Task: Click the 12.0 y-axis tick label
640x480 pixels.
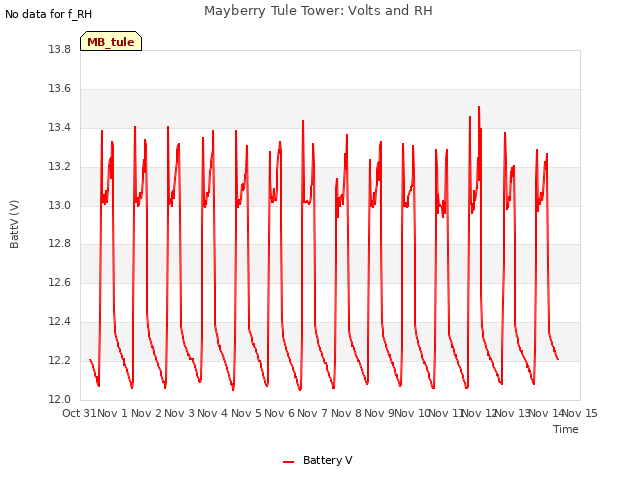Action: 60,399
